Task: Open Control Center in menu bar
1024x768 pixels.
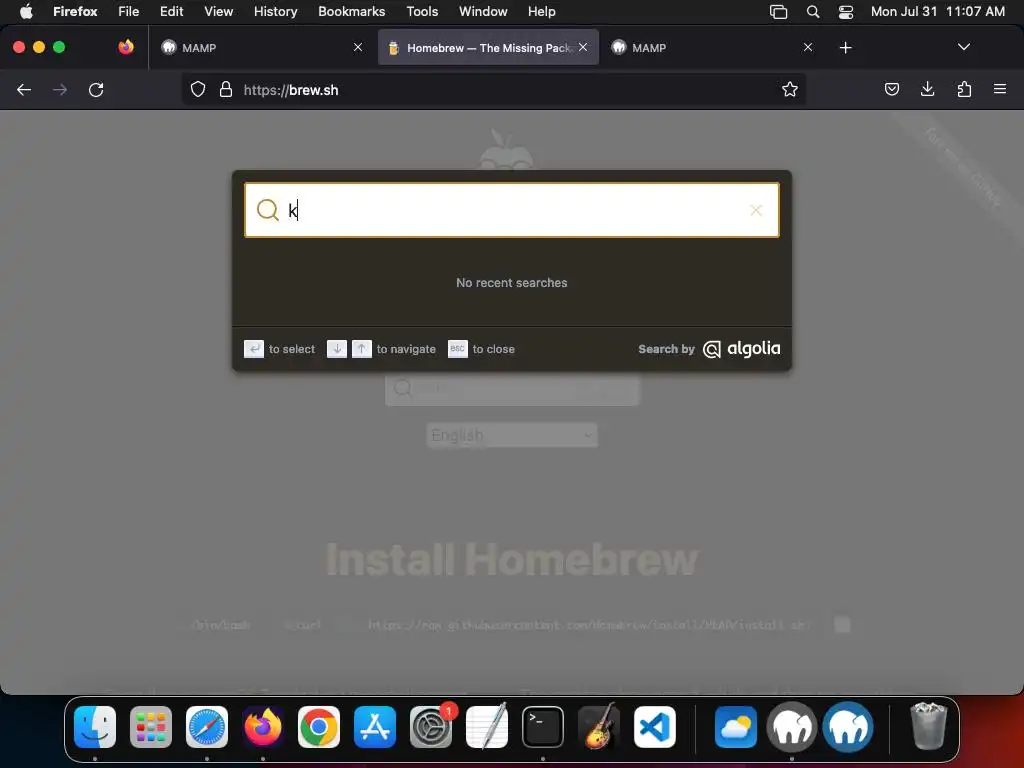Action: tap(846, 11)
